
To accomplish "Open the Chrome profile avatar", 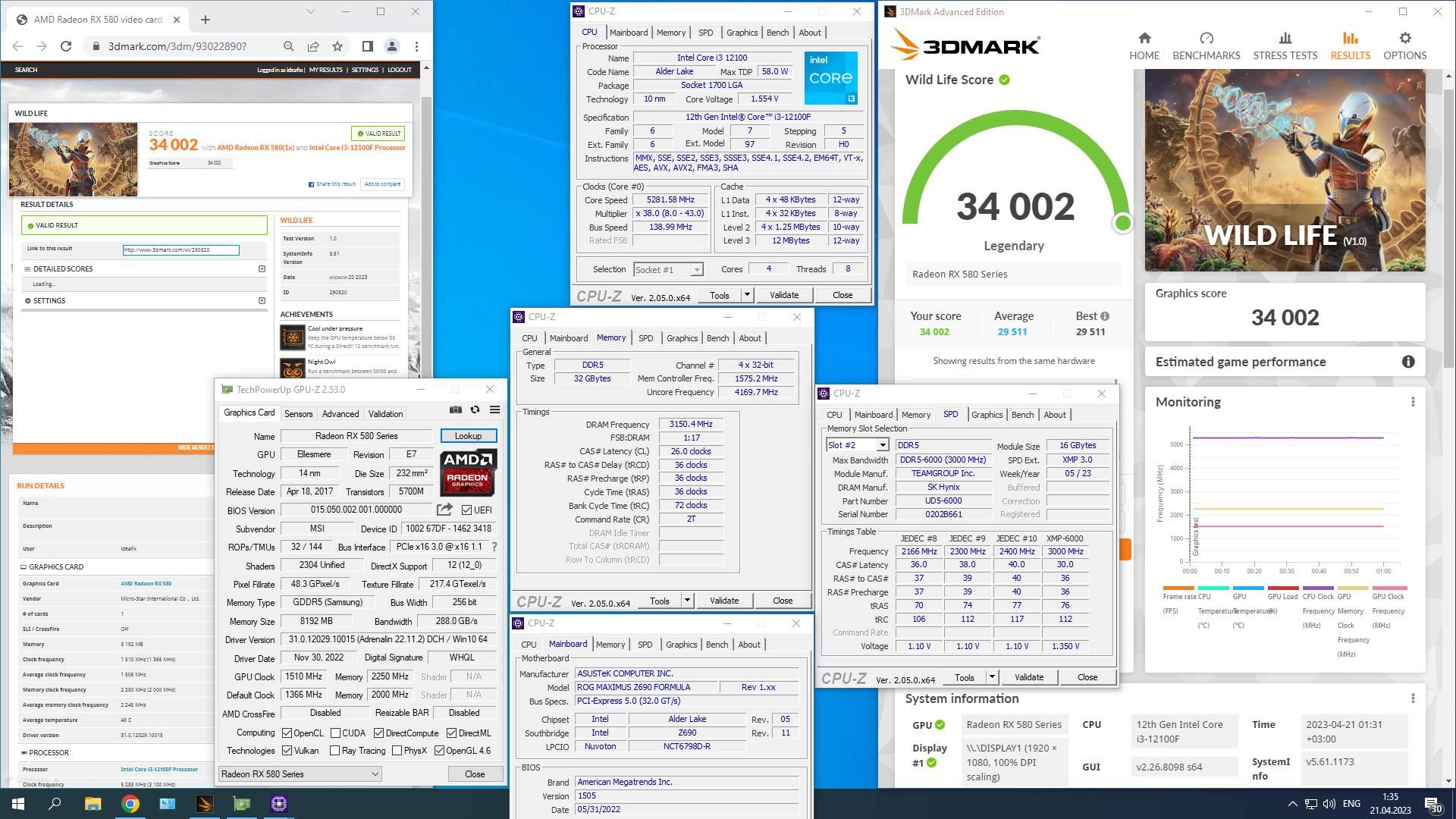I will (x=392, y=46).
